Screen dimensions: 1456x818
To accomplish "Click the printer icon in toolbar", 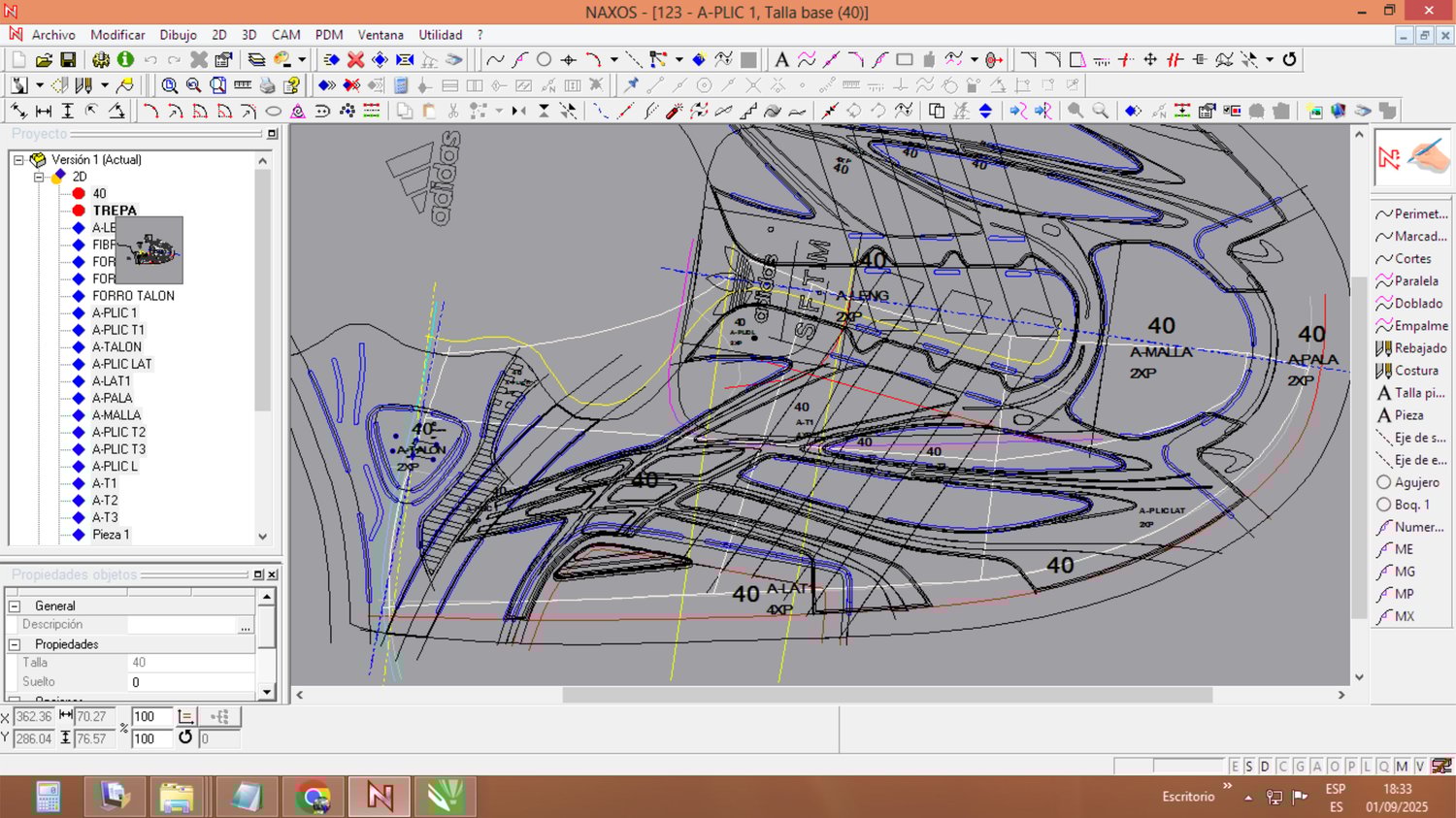I will click(x=267, y=85).
